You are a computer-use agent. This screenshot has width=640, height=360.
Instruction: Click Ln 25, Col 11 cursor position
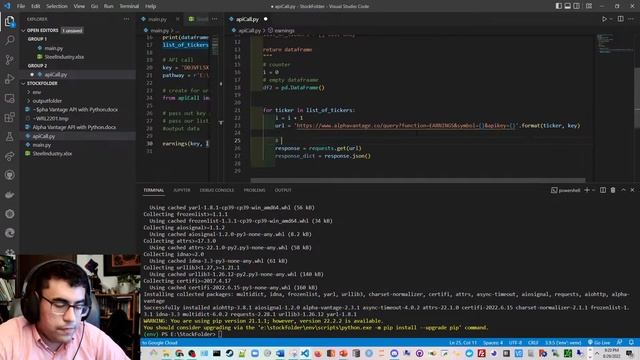(463, 342)
